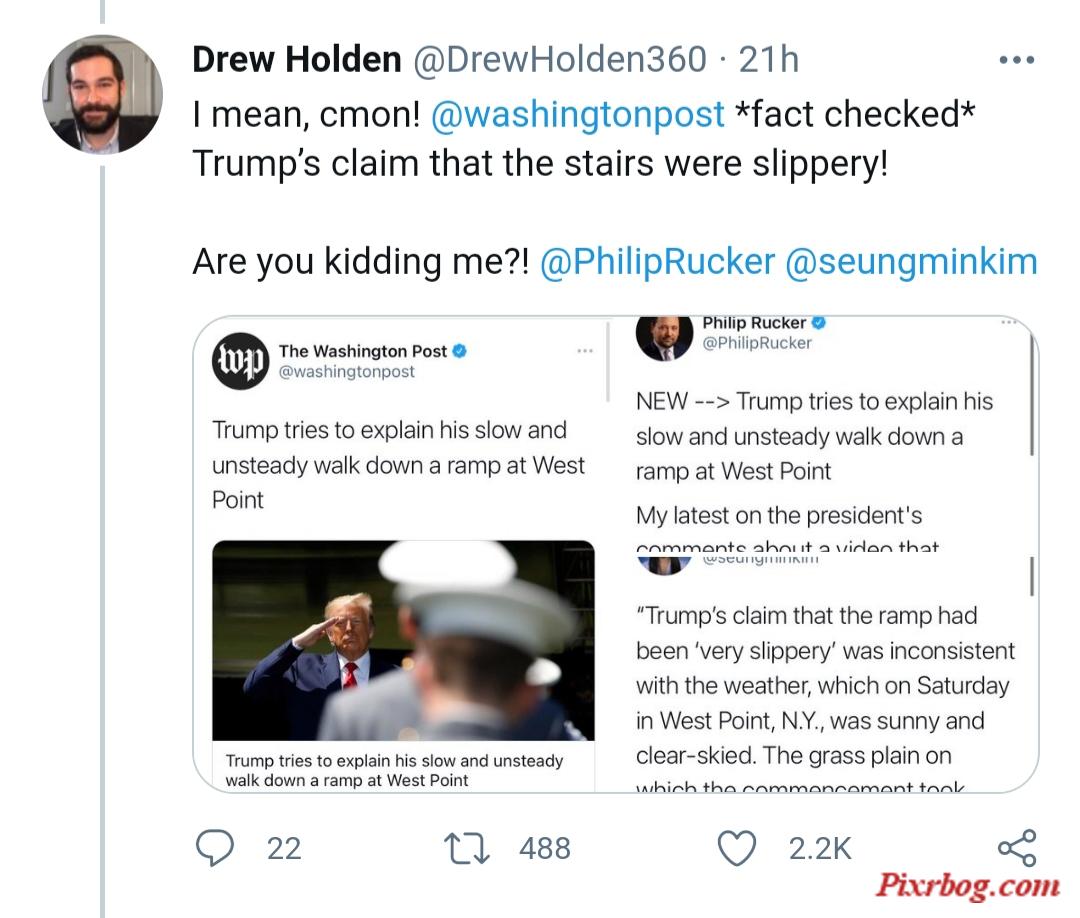Click the reply speech bubble icon
The width and height of the screenshot is (1080, 918).
(x=215, y=848)
